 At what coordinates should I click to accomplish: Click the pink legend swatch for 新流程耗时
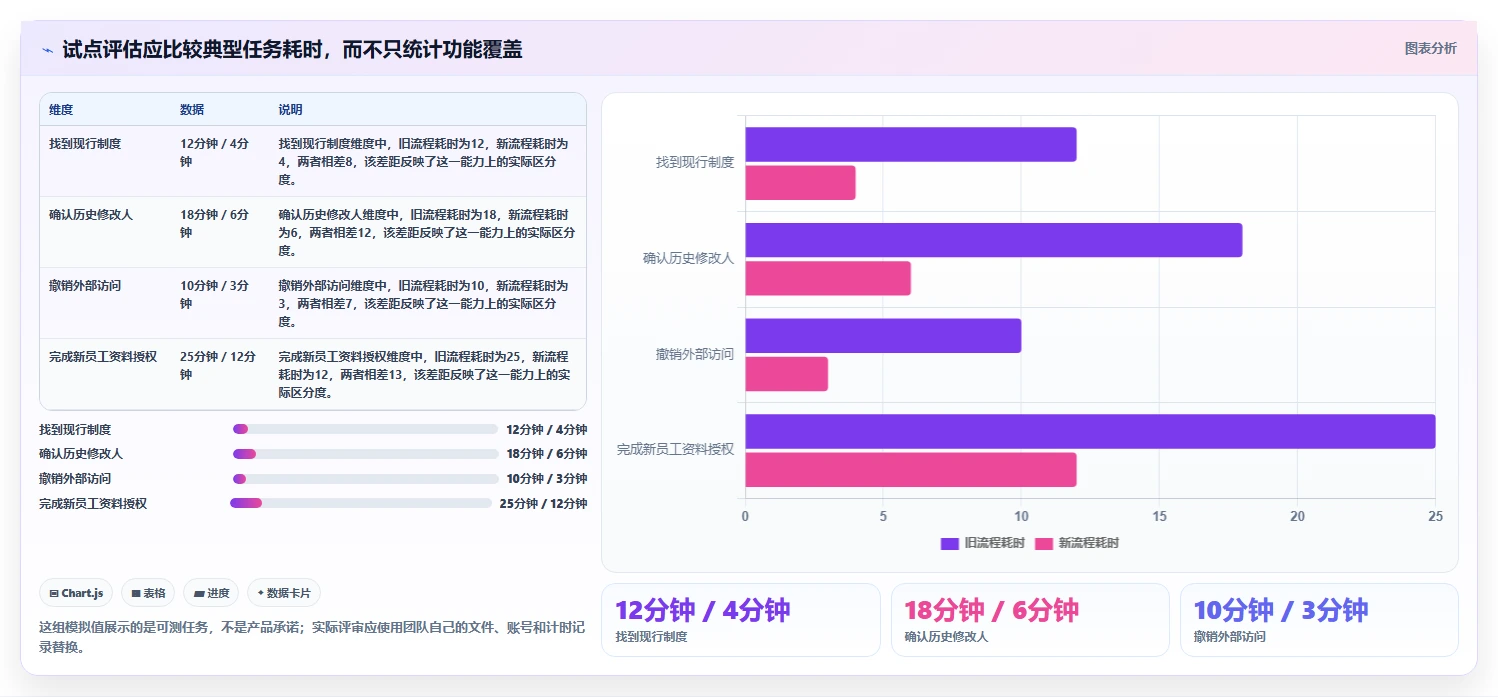tap(1044, 543)
